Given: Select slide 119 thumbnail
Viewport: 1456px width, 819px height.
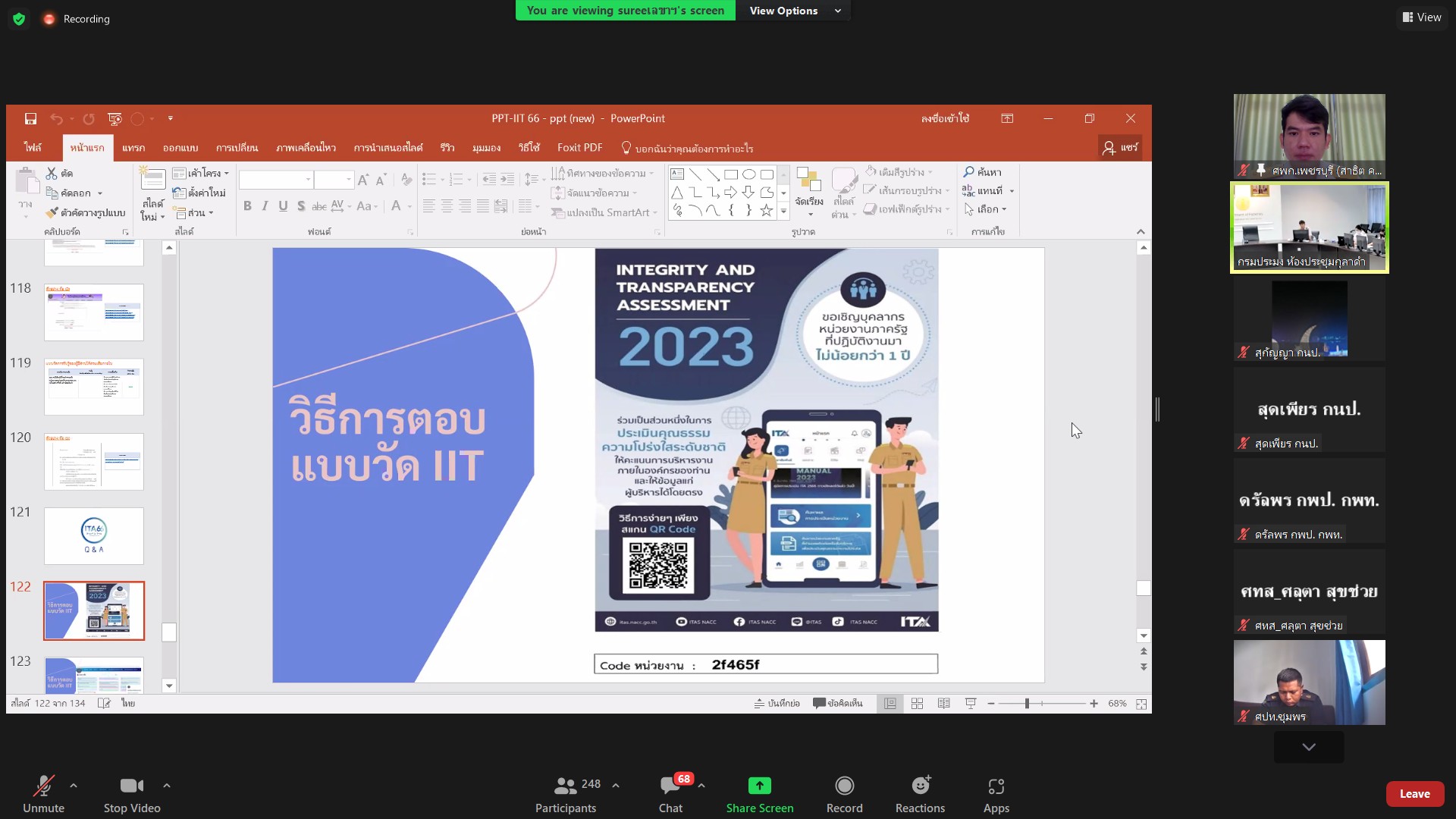Looking at the screenshot, I should pyautogui.click(x=94, y=387).
